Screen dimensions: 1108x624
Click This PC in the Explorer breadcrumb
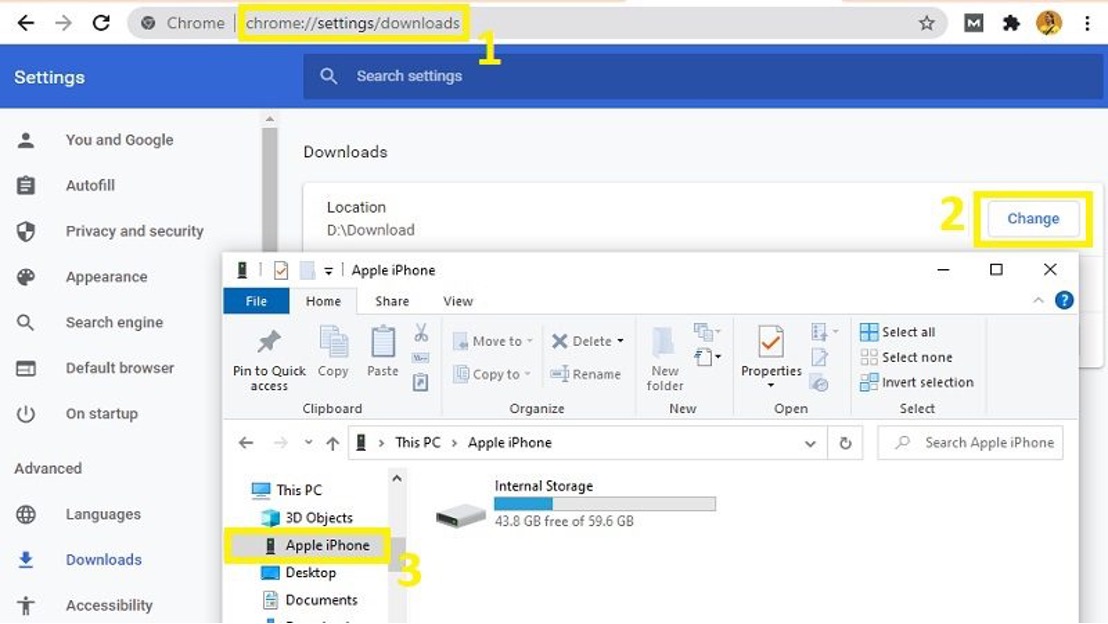coord(418,443)
